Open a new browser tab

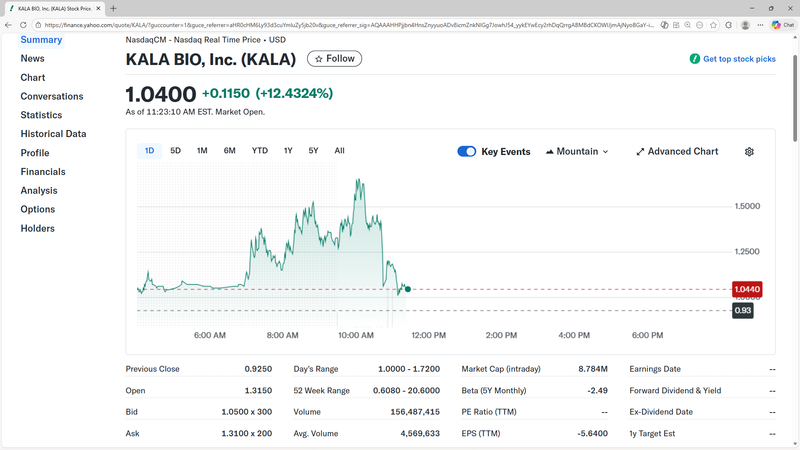tap(113, 8)
